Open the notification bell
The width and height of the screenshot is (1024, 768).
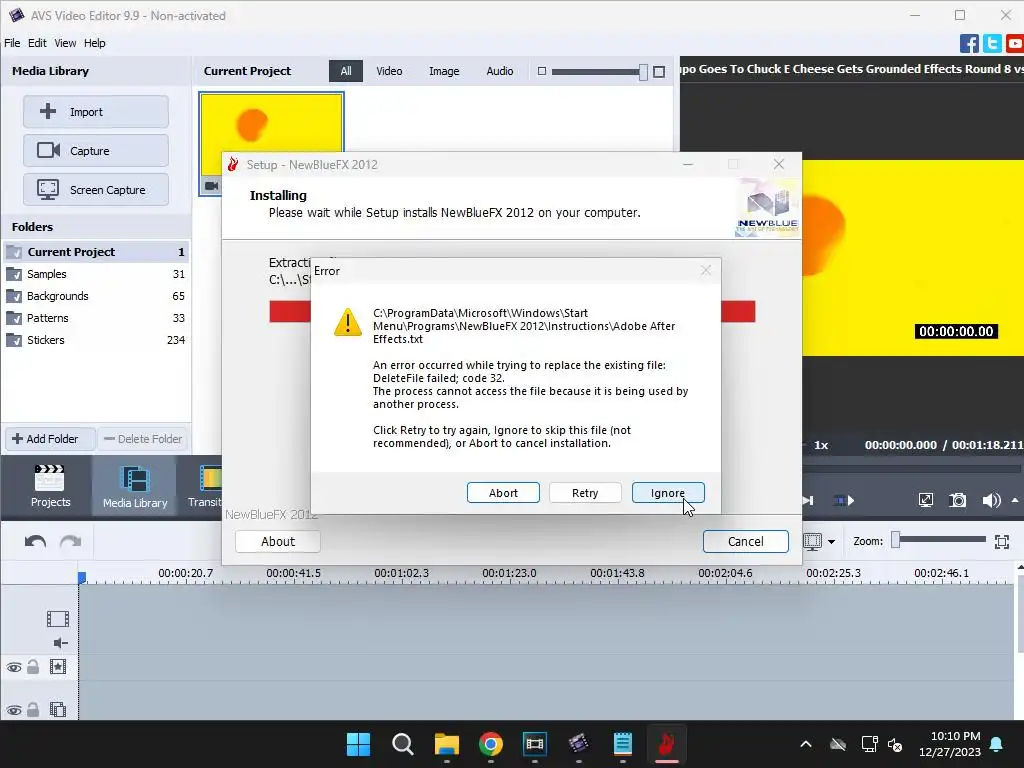coord(997,744)
